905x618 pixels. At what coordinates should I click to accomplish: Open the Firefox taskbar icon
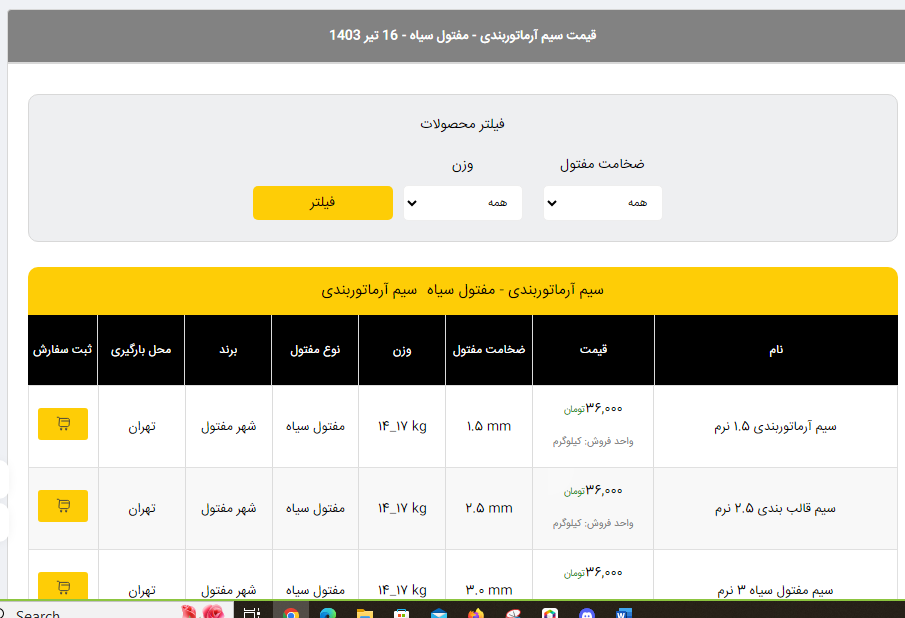click(475, 612)
